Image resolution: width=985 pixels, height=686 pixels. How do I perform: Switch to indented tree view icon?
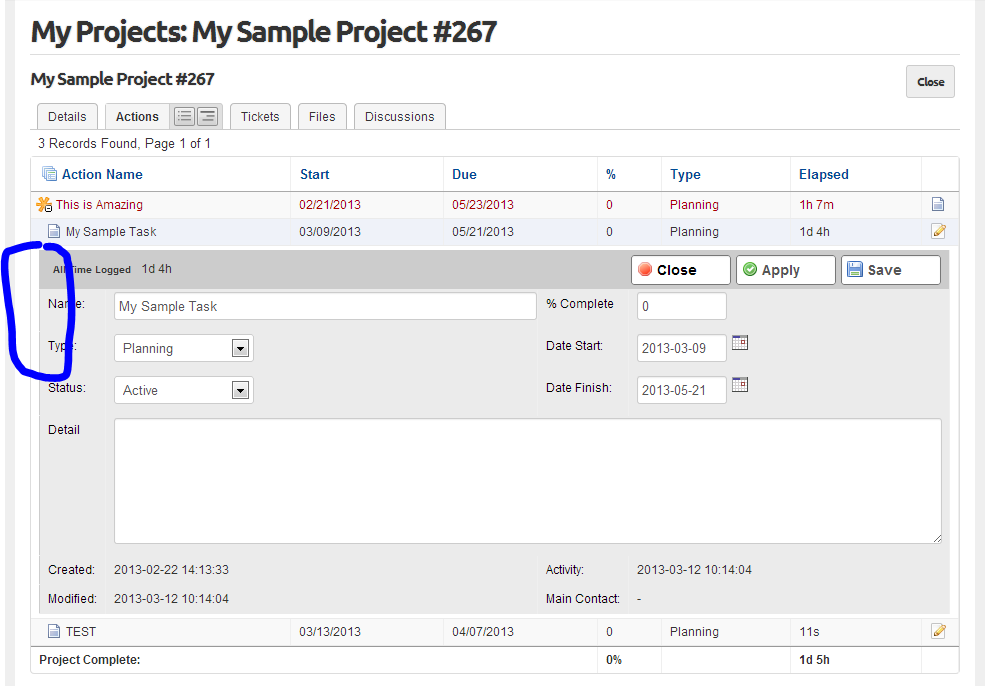tap(207, 117)
